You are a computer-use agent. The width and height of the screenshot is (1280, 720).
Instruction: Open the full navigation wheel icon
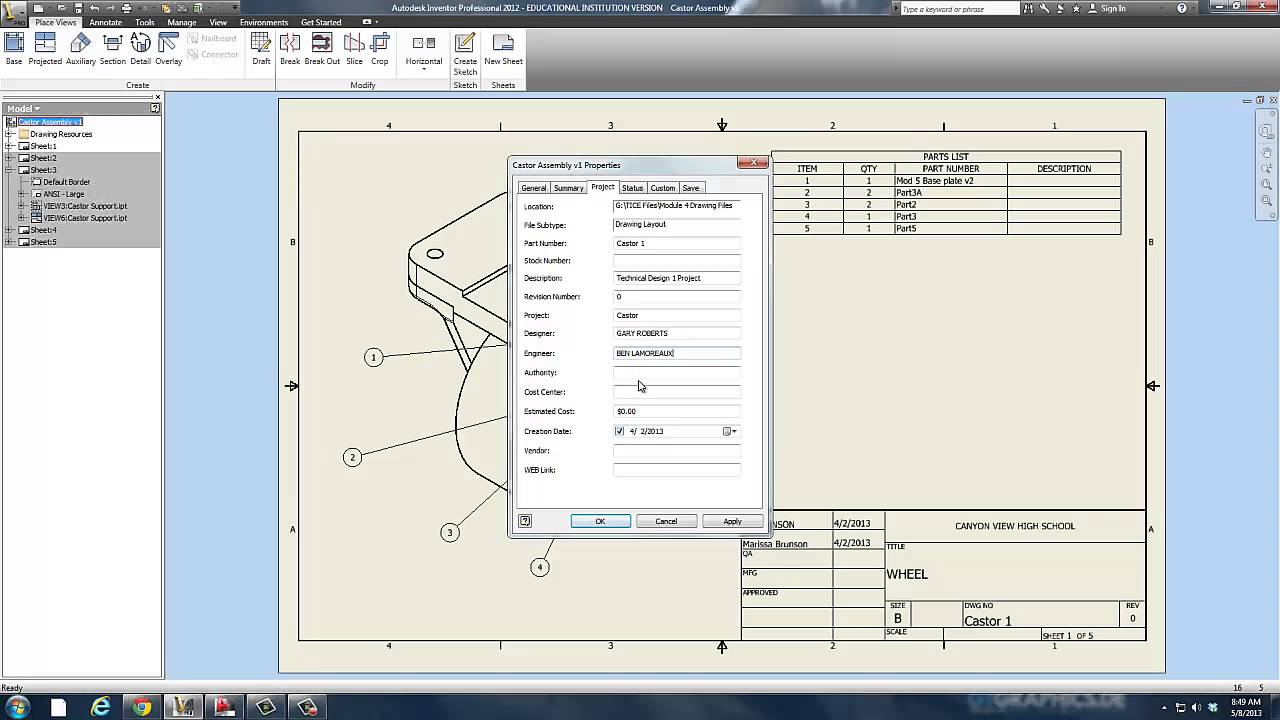pyautogui.click(x=1266, y=132)
